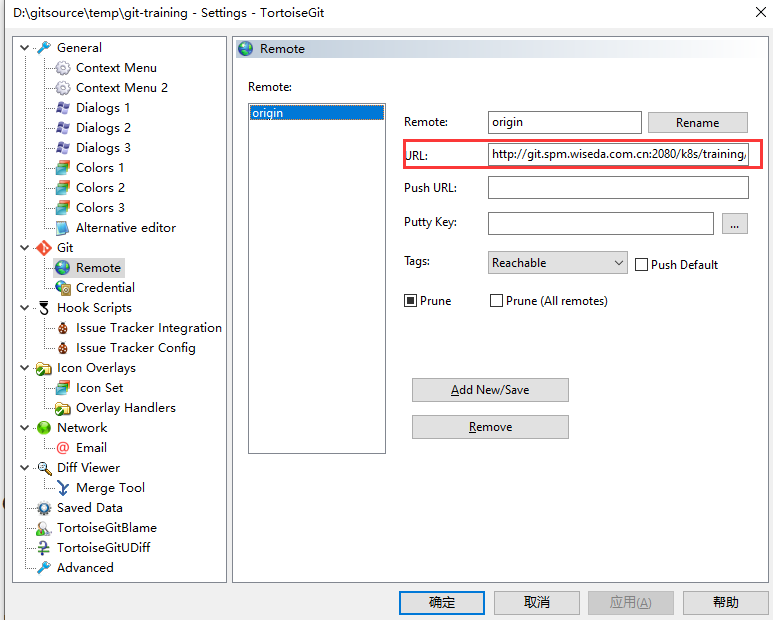Collapse the Hook Scripts tree node
Screen dimensions: 773x620
point(24,308)
